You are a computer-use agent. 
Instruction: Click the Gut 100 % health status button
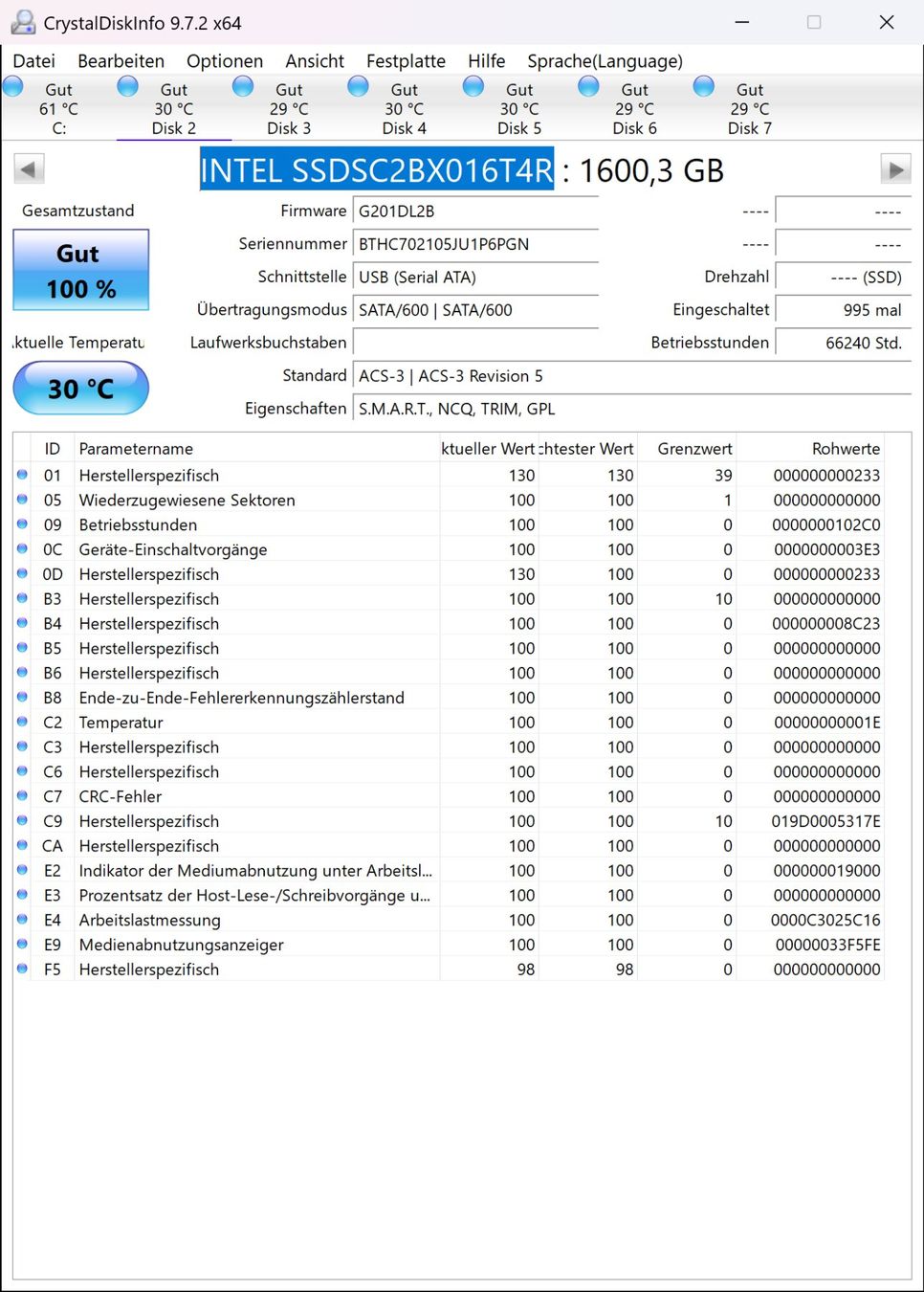[81, 270]
